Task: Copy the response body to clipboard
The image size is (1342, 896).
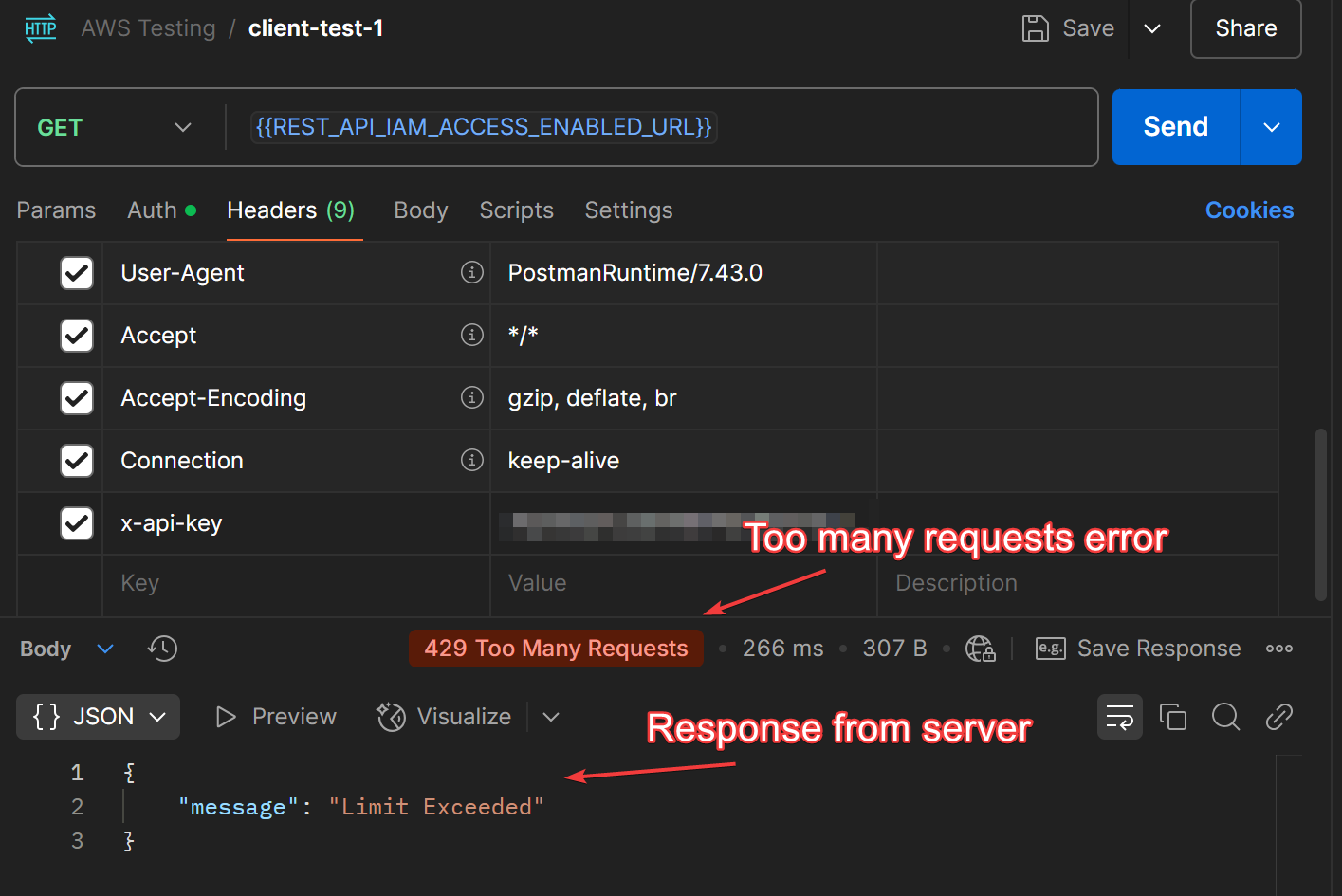Action: pyautogui.click(x=1173, y=717)
